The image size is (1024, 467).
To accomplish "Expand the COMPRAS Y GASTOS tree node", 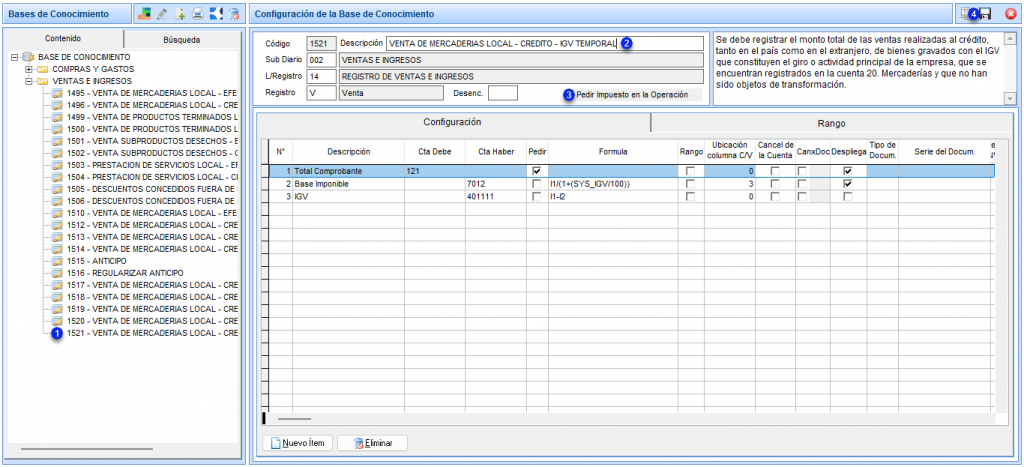I will 29,69.
